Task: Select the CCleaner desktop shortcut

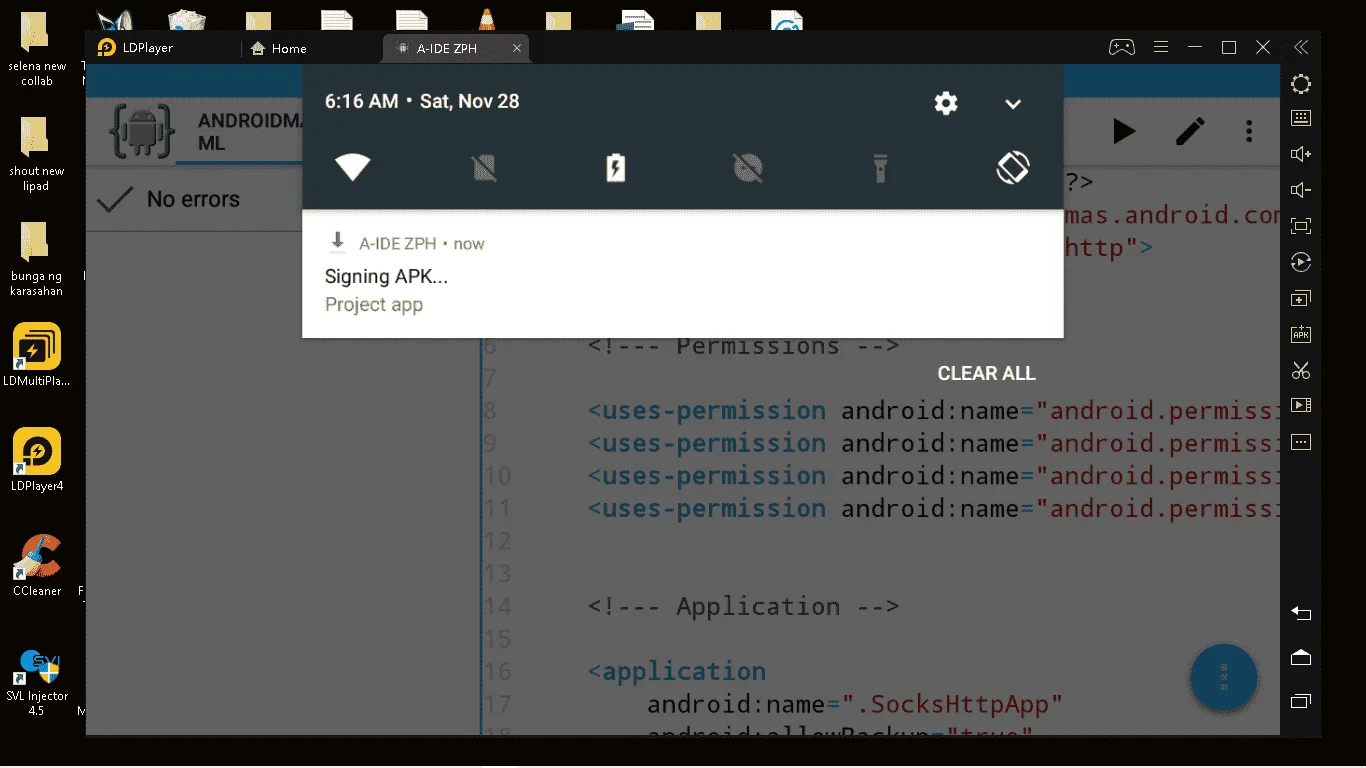Action: (x=37, y=566)
